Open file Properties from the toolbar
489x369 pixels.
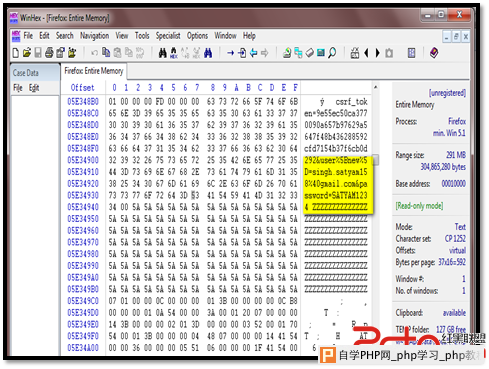point(61,53)
